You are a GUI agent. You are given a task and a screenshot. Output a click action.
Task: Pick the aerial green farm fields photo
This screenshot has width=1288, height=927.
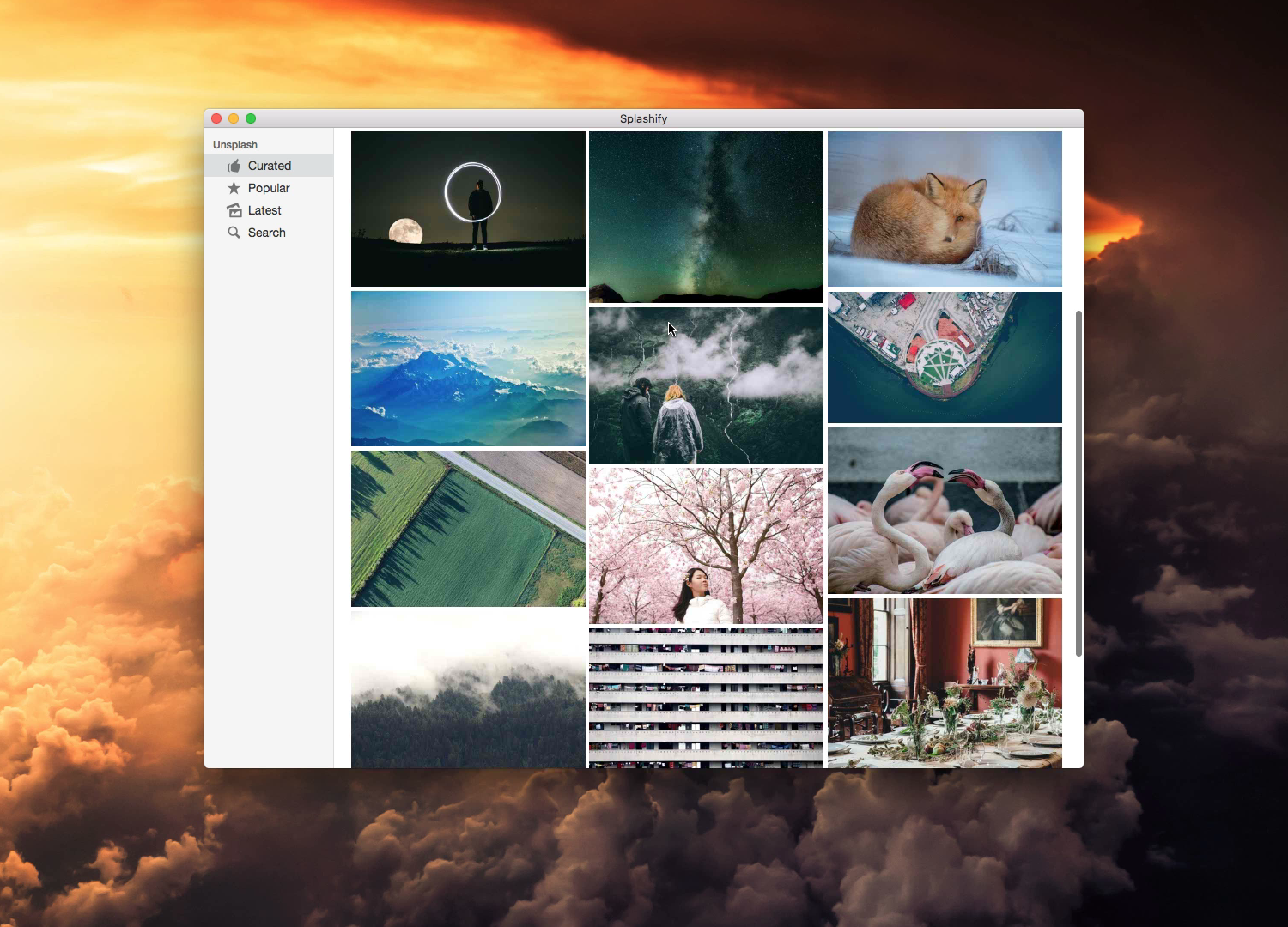click(x=468, y=529)
